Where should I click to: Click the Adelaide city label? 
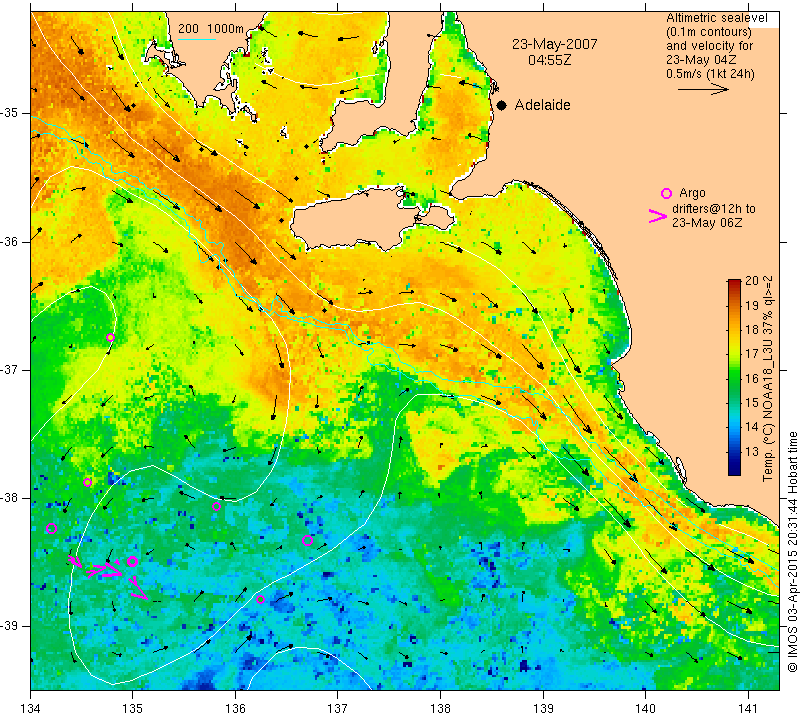point(542,105)
